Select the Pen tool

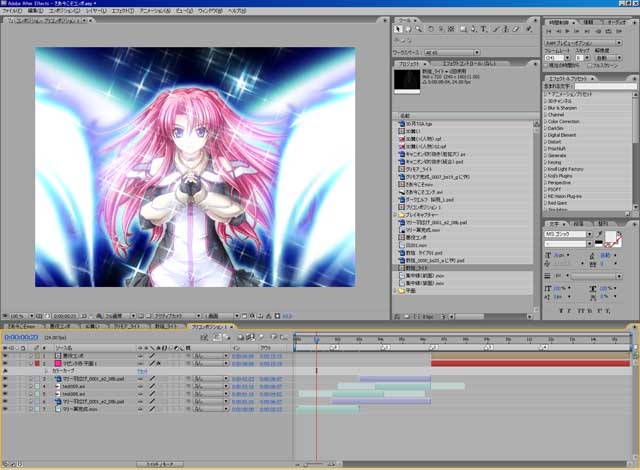[x=473, y=29]
